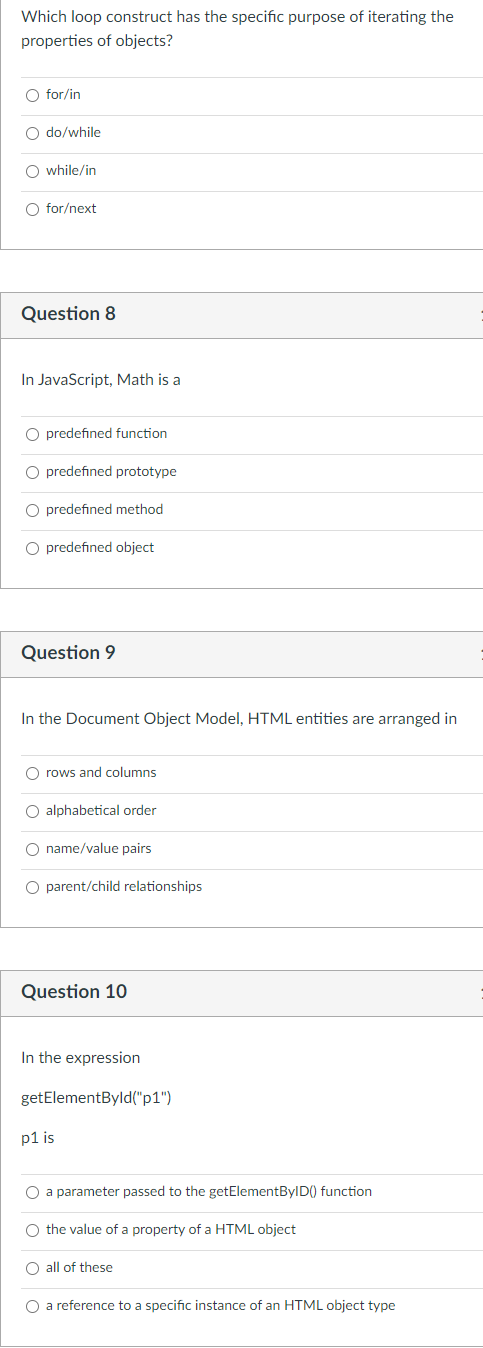Image resolution: width=483 pixels, height=1348 pixels.
Task: Select parent/child relationships answer
Action: 33,887
